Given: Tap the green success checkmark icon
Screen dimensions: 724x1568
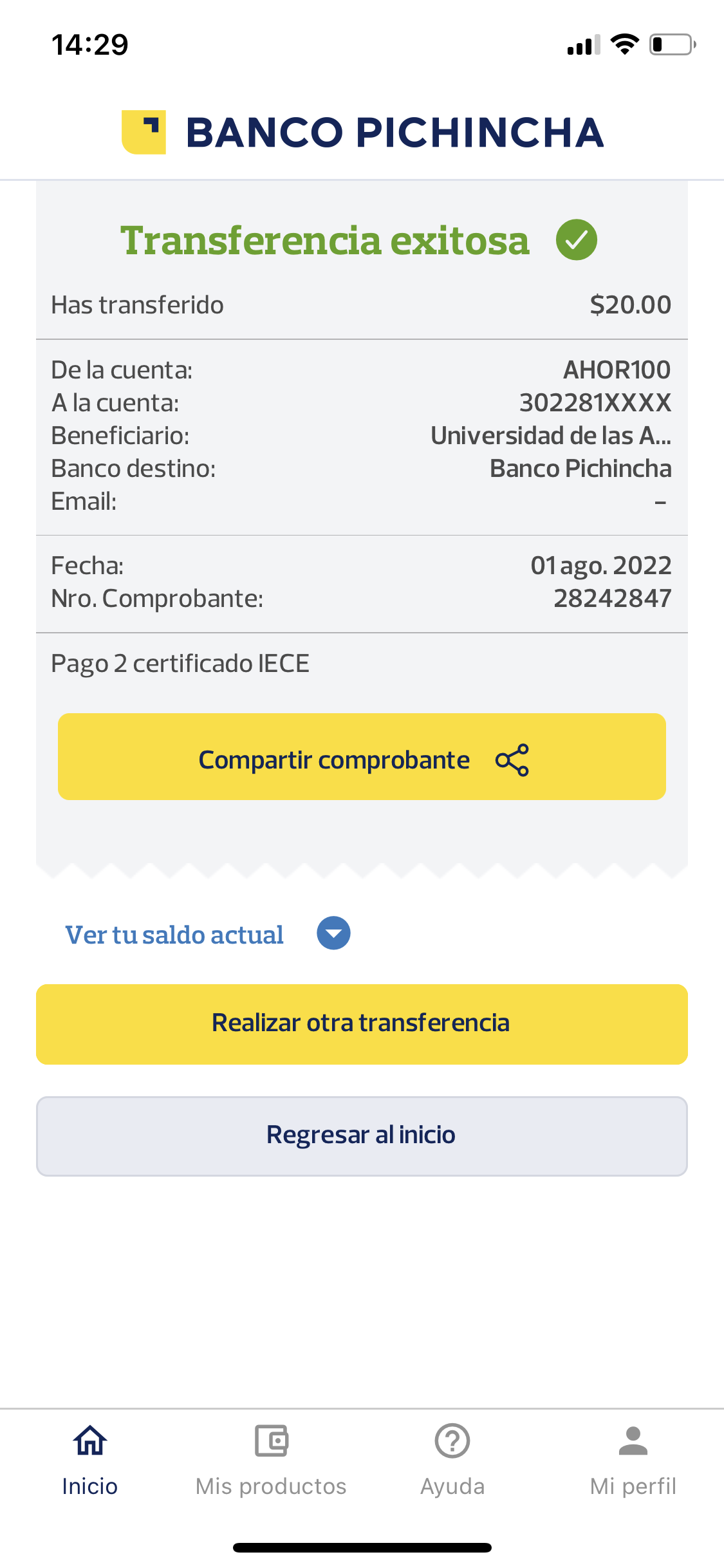Looking at the screenshot, I should [577, 240].
